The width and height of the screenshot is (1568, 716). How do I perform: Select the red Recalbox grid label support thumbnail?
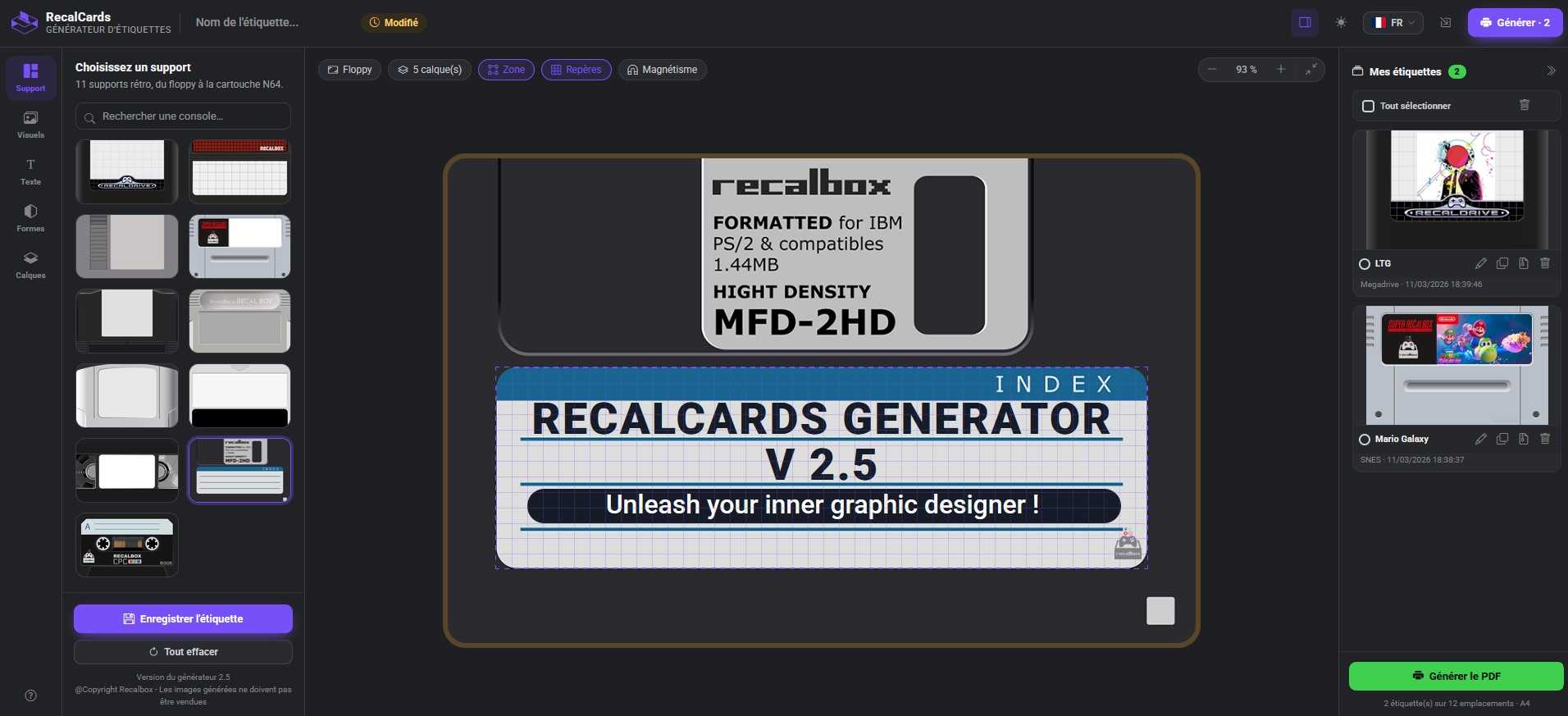point(239,171)
